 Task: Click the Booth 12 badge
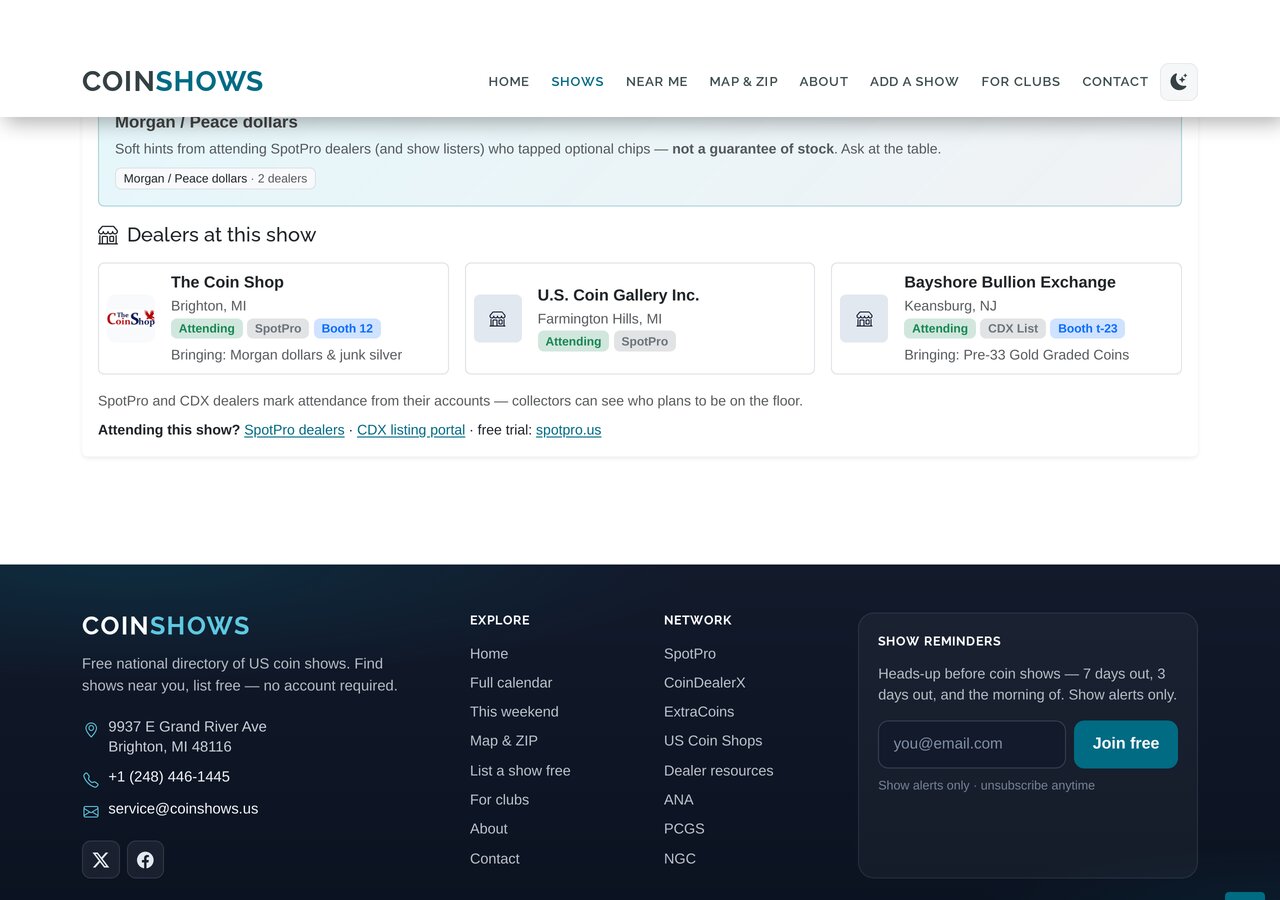(x=347, y=328)
